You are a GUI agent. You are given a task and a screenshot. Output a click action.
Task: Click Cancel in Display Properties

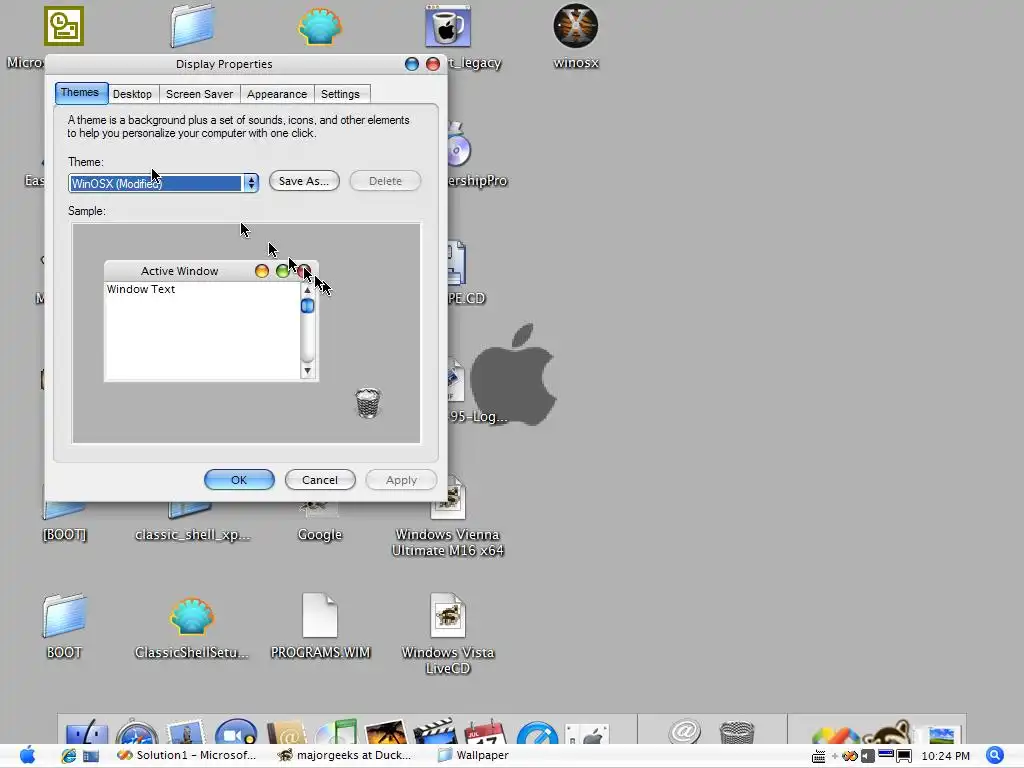pyautogui.click(x=320, y=480)
